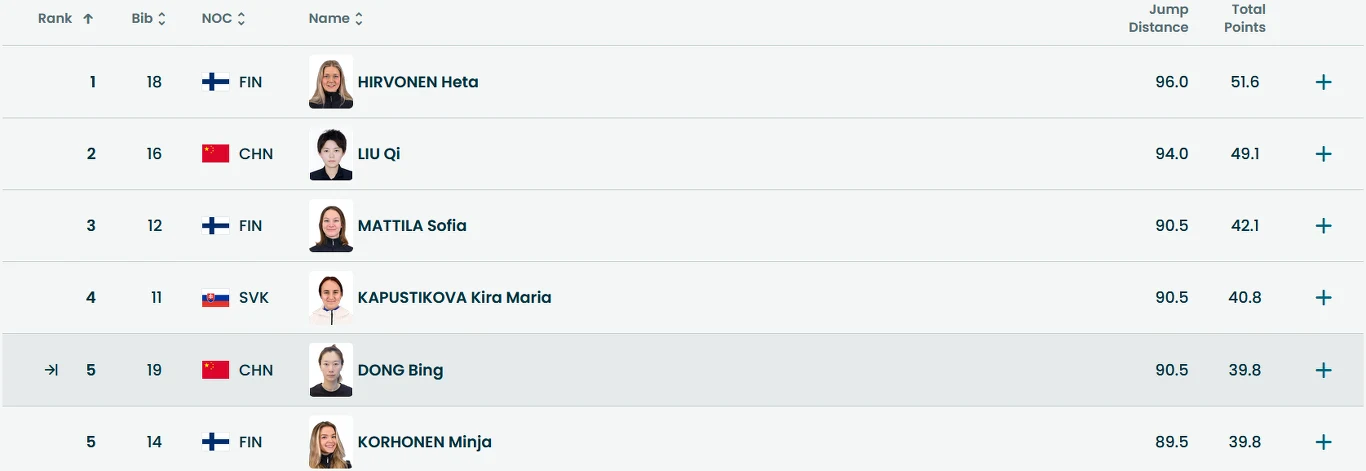Expand Dong Bing's result row
The image size is (1366, 471).
tap(1323, 370)
